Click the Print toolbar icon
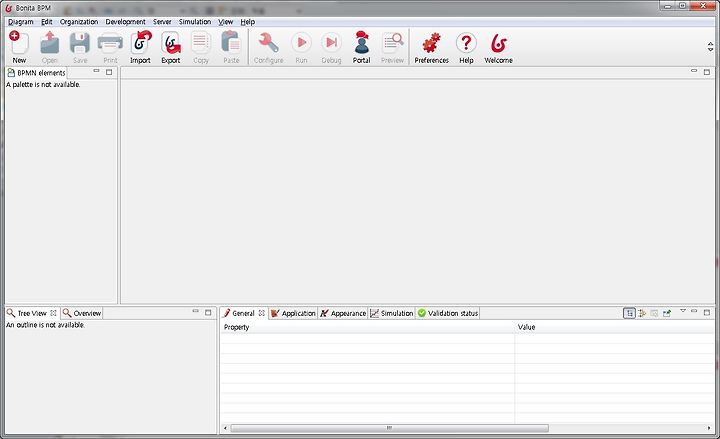720x439 pixels. [x=110, y=47]
